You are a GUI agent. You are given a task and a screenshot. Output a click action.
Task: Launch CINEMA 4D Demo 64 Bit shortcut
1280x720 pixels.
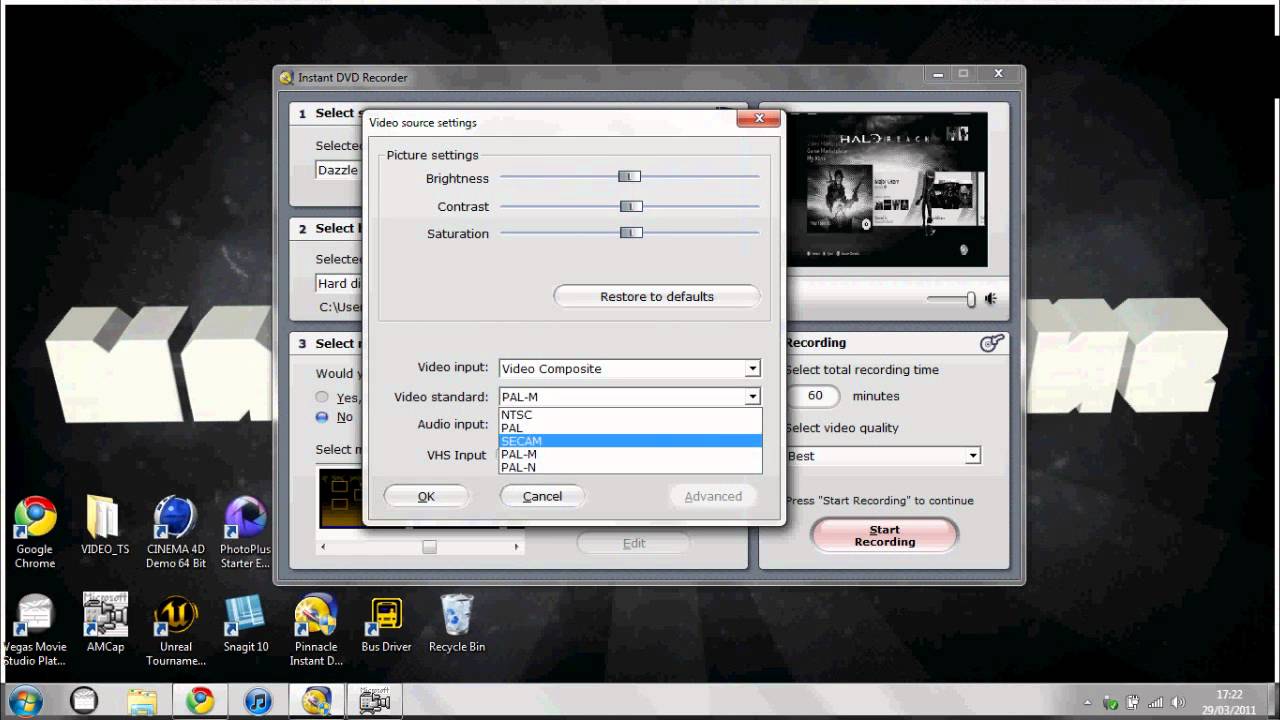176,532
